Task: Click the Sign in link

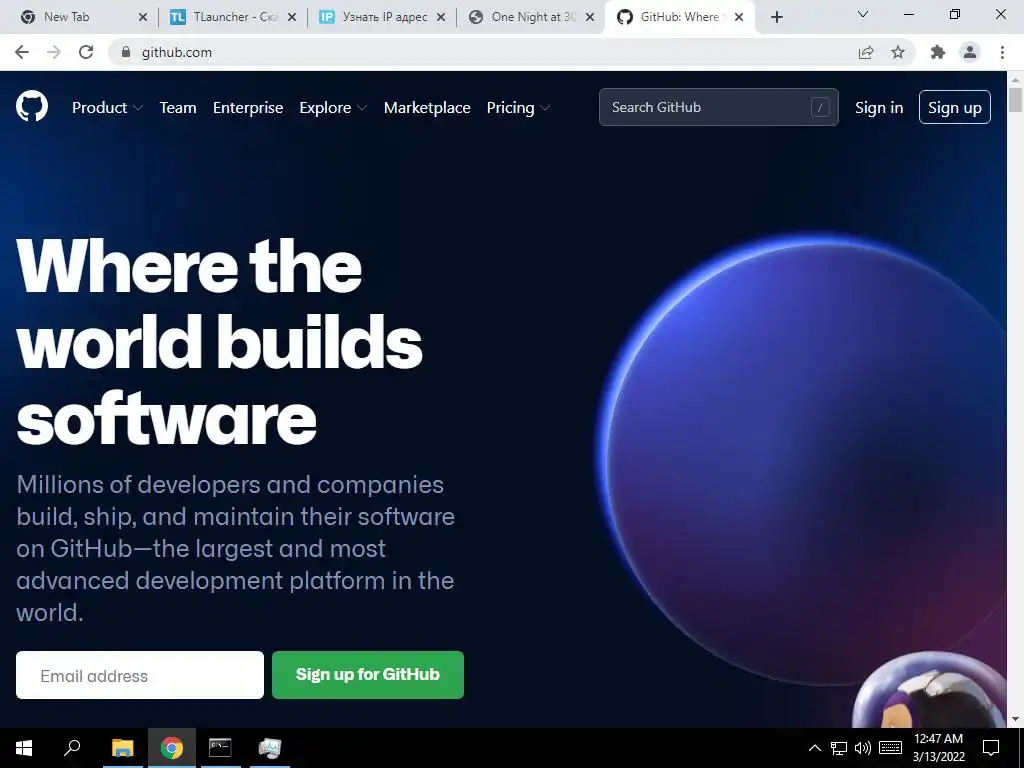Action: click(x=879, y=108)
